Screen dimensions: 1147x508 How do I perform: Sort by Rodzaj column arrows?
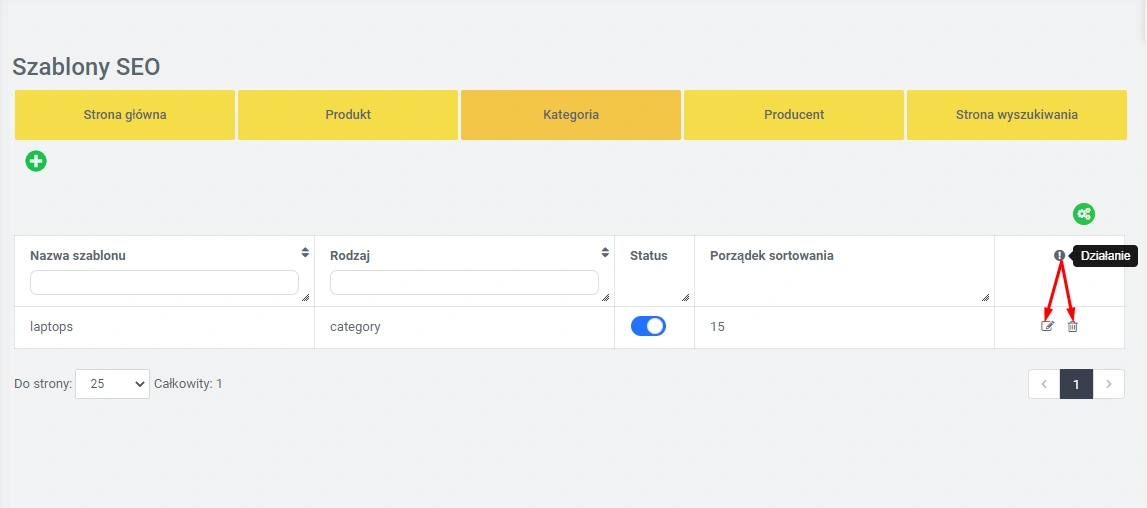(x=604, y=253)
